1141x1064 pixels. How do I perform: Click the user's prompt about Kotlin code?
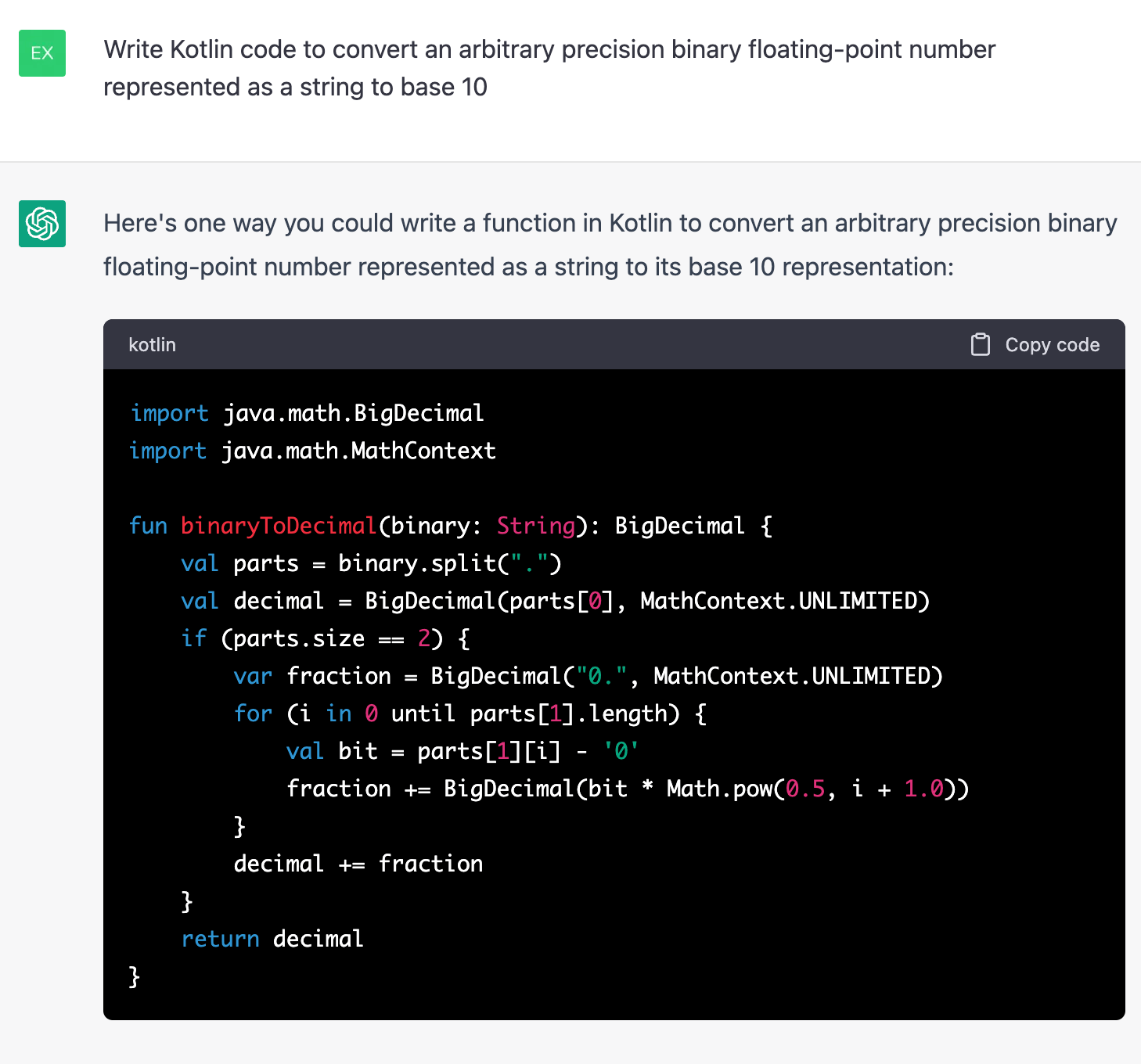click(x=549, y=67)
